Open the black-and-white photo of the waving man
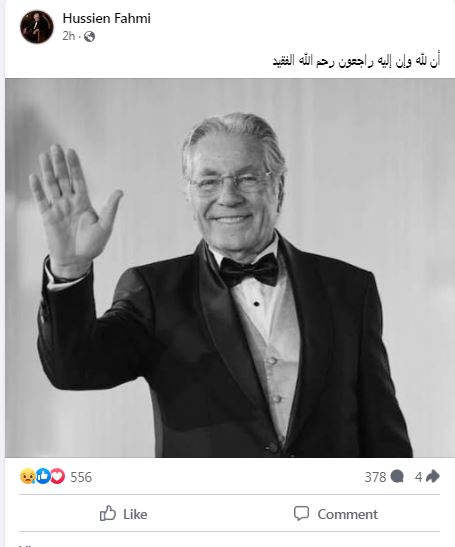Viewport: 455px width, 547px height. point(230,268)
